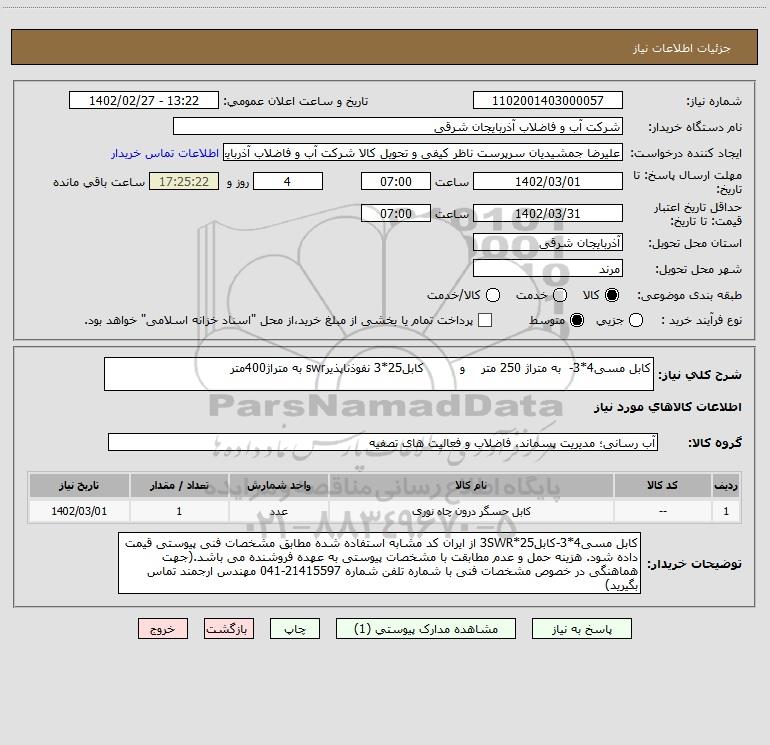The height and width of the screenshot is (745, 770).
Task: Click the days remaining field showing 4
Action: point(288,181)
